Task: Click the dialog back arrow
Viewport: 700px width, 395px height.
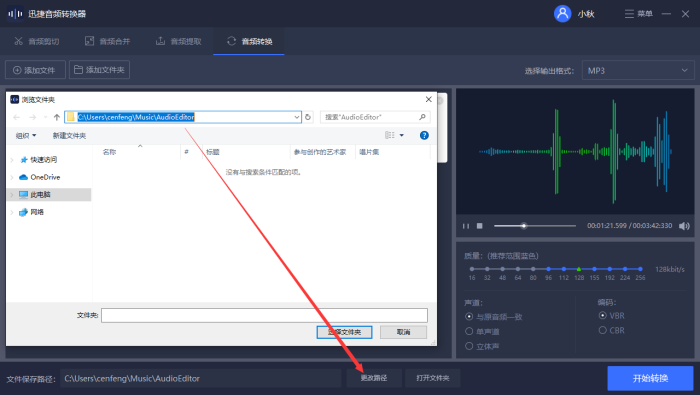Action: (x=17, y=117)
